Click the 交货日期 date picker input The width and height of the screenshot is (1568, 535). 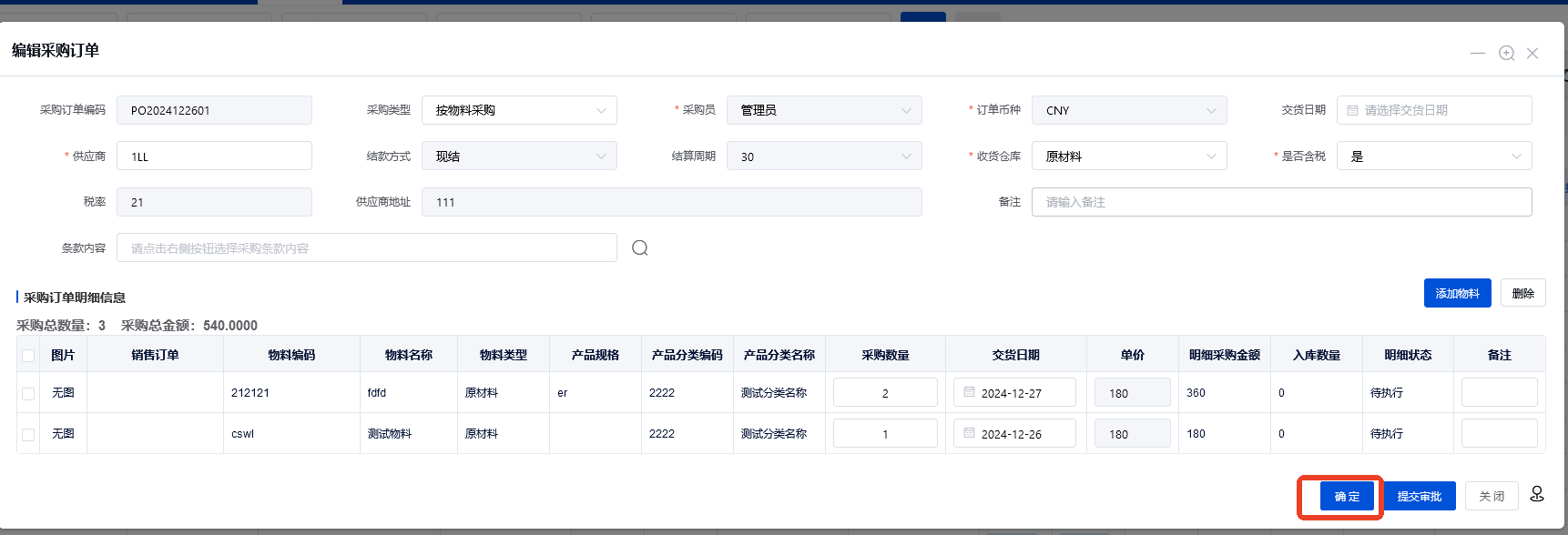(x=1434, y=110)
